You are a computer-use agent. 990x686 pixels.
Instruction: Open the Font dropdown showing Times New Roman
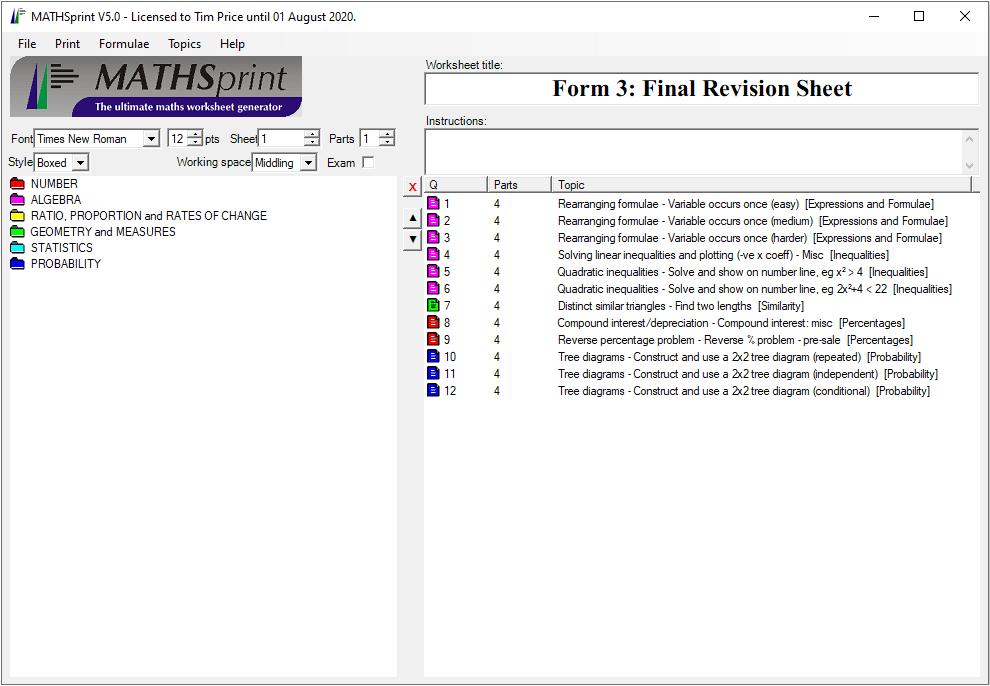tap(151, 139)
